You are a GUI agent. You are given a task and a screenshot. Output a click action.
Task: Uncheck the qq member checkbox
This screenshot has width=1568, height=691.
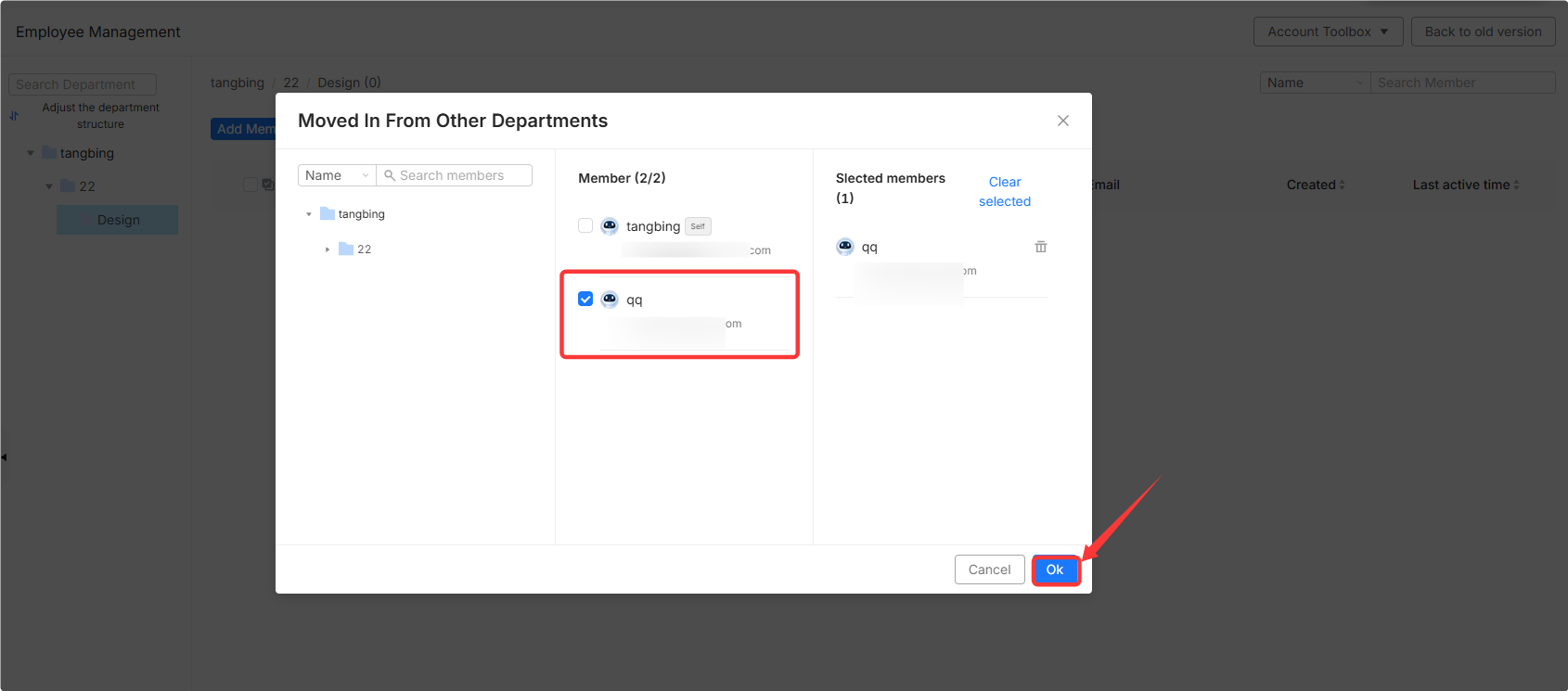585,299
